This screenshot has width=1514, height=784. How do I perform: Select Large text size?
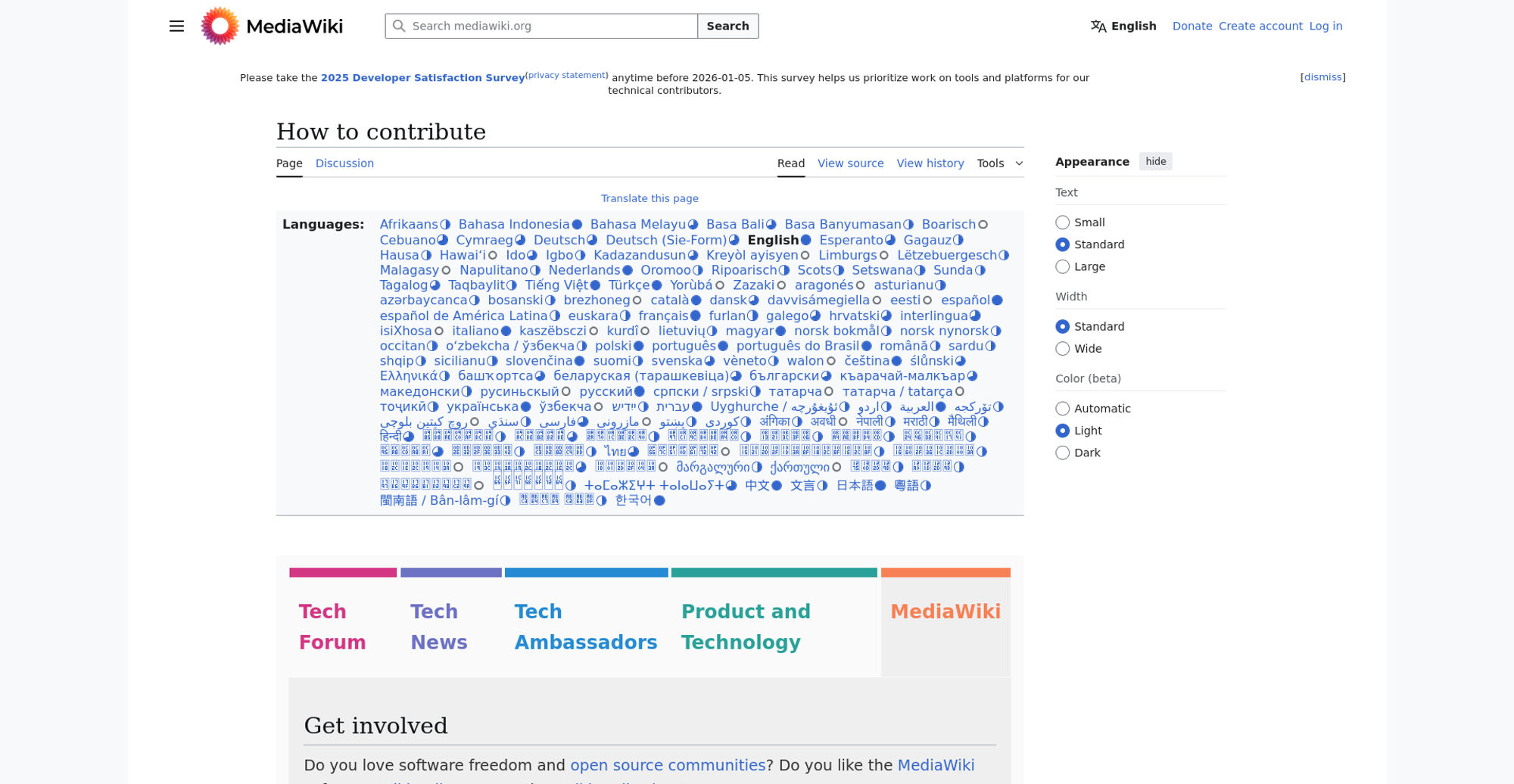(x=1063, y=266)
